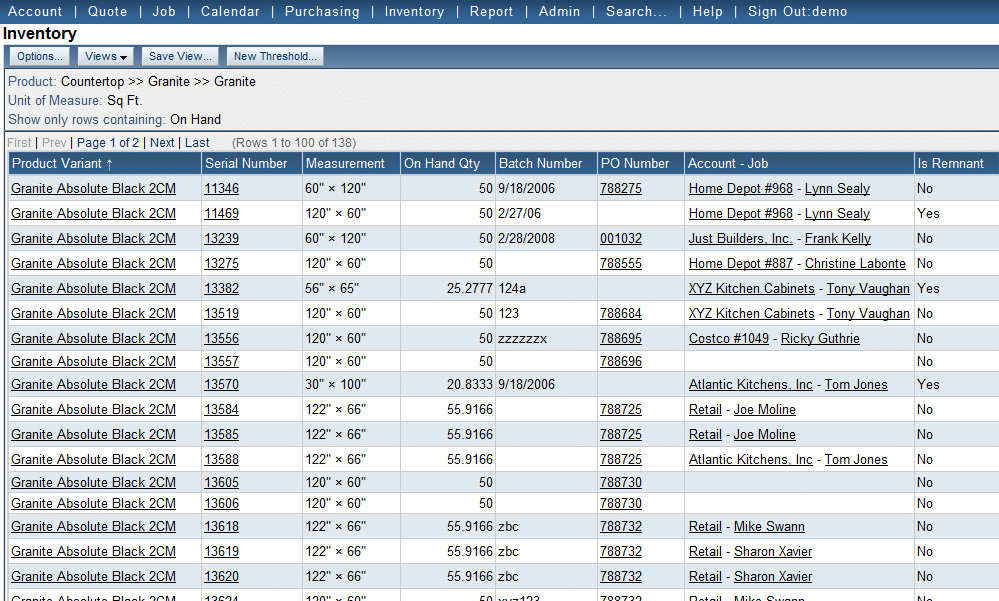This screenshot has height=601, width=999.
Task: Open Frank Kelly job link
Action: (837, 239)
